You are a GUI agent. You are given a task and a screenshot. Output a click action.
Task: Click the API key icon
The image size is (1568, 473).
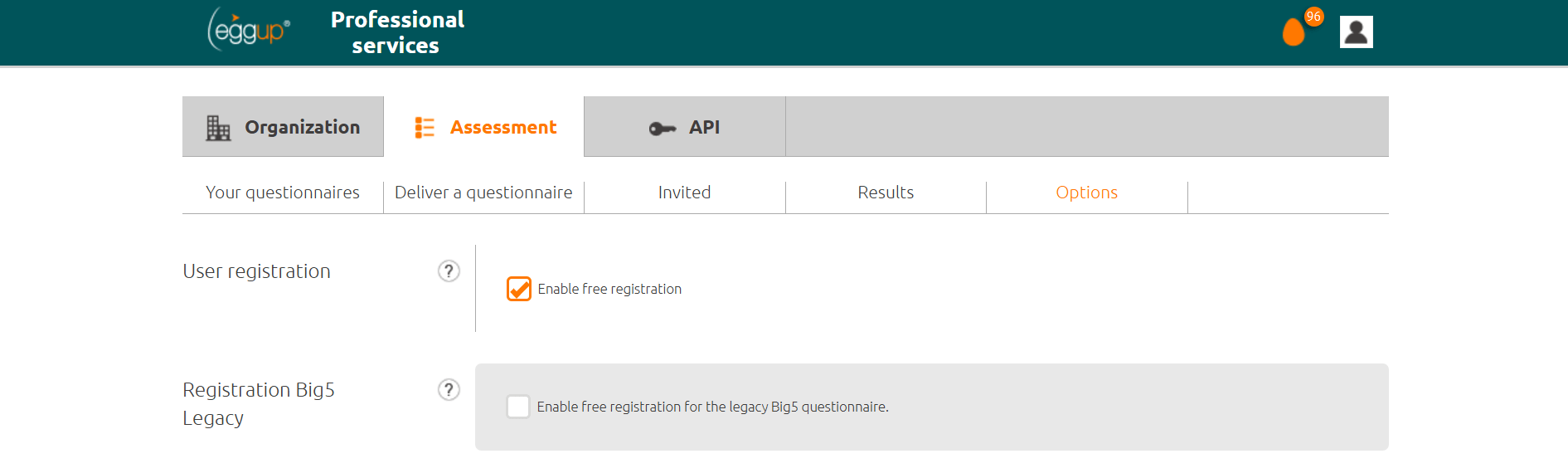663,128
